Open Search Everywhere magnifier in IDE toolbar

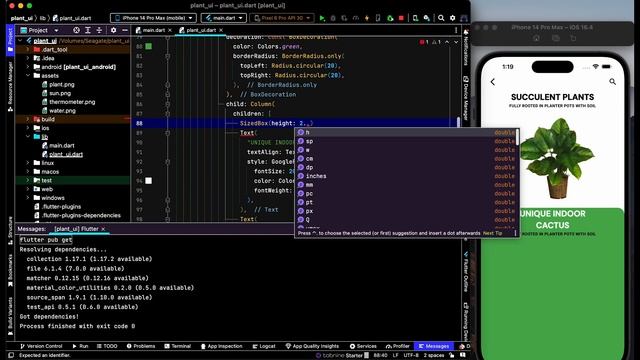[441, 18]
